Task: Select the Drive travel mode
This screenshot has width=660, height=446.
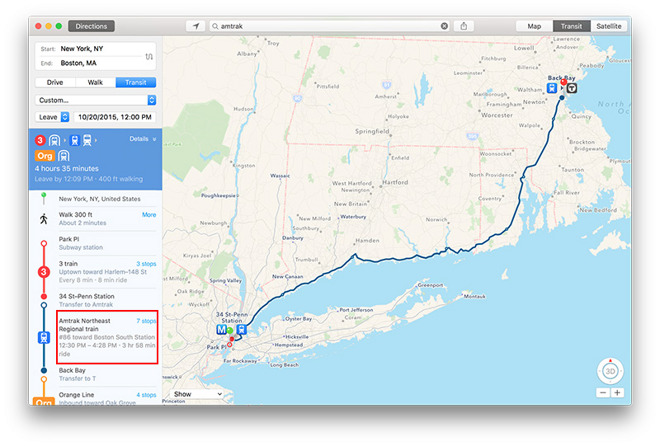Action: click(x=55, y=83)
